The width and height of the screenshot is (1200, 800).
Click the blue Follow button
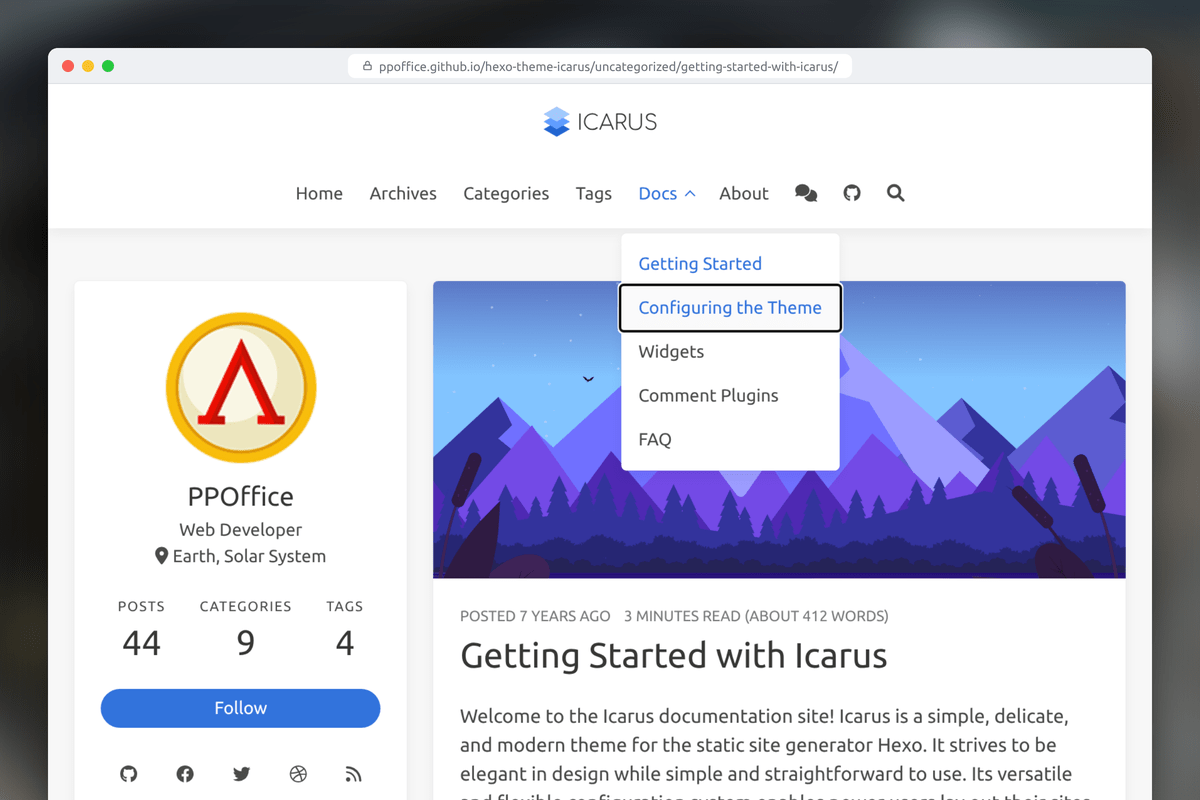pos(241,708)
